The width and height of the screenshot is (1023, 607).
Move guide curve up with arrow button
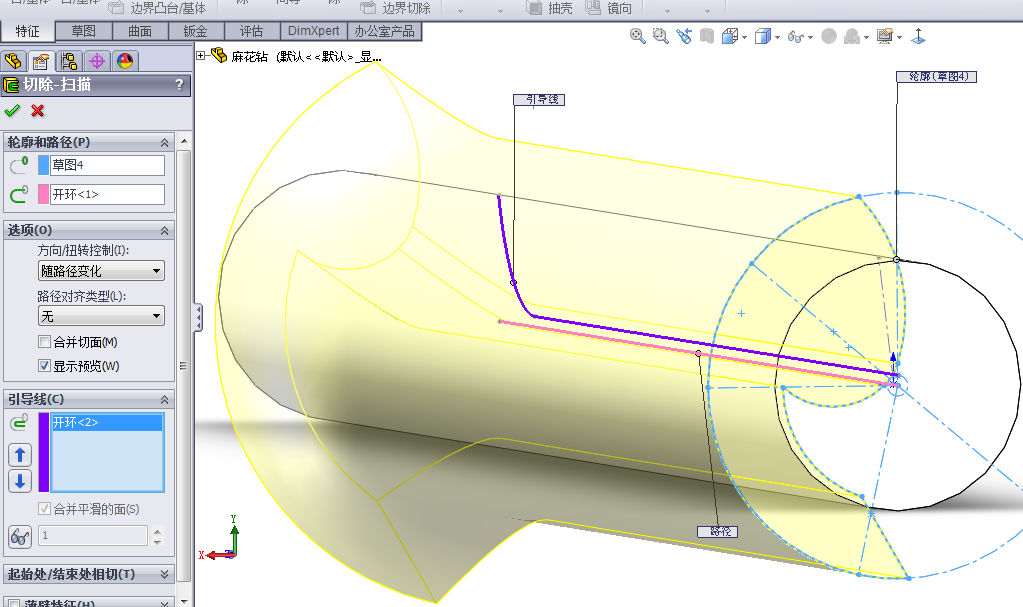20,455
